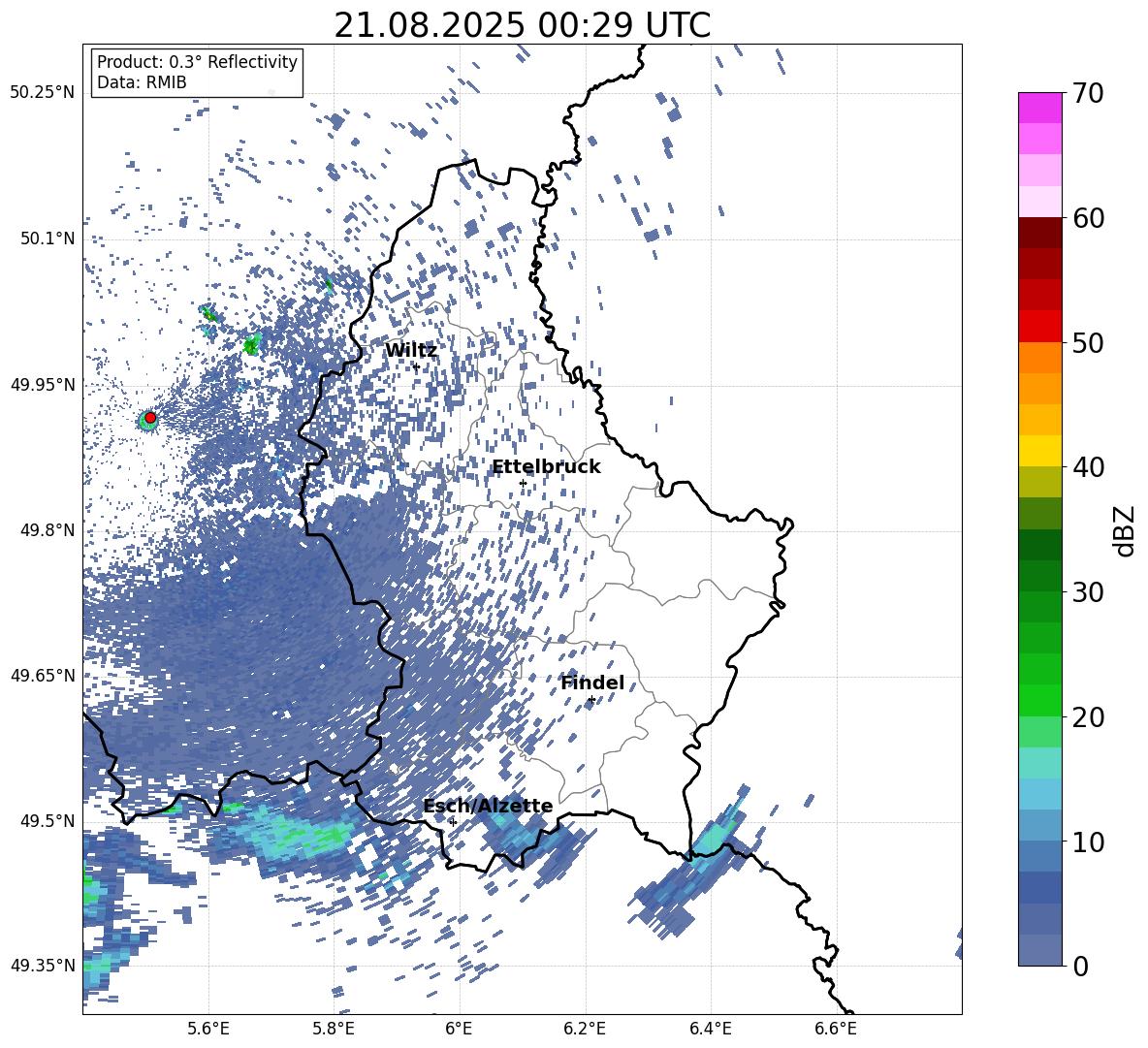Click the 5.8°E longitude label
This screenshot has width=1148, height=1048.
pyautogui.click(x=334, y=1029)
